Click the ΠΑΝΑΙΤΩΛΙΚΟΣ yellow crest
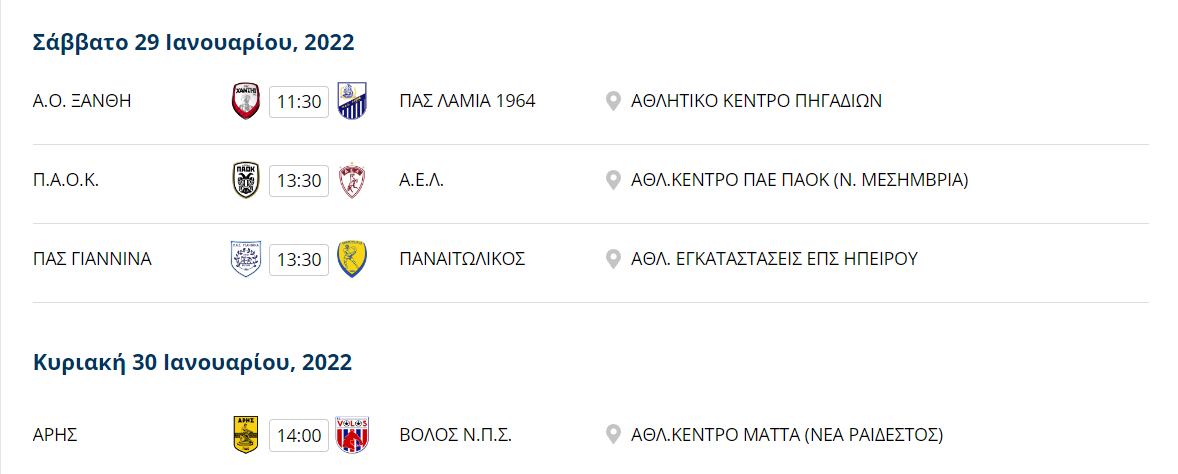Image resolution: width=1178 pixels, height=474 pixels. pyautogui.click(x=352, y=259)
